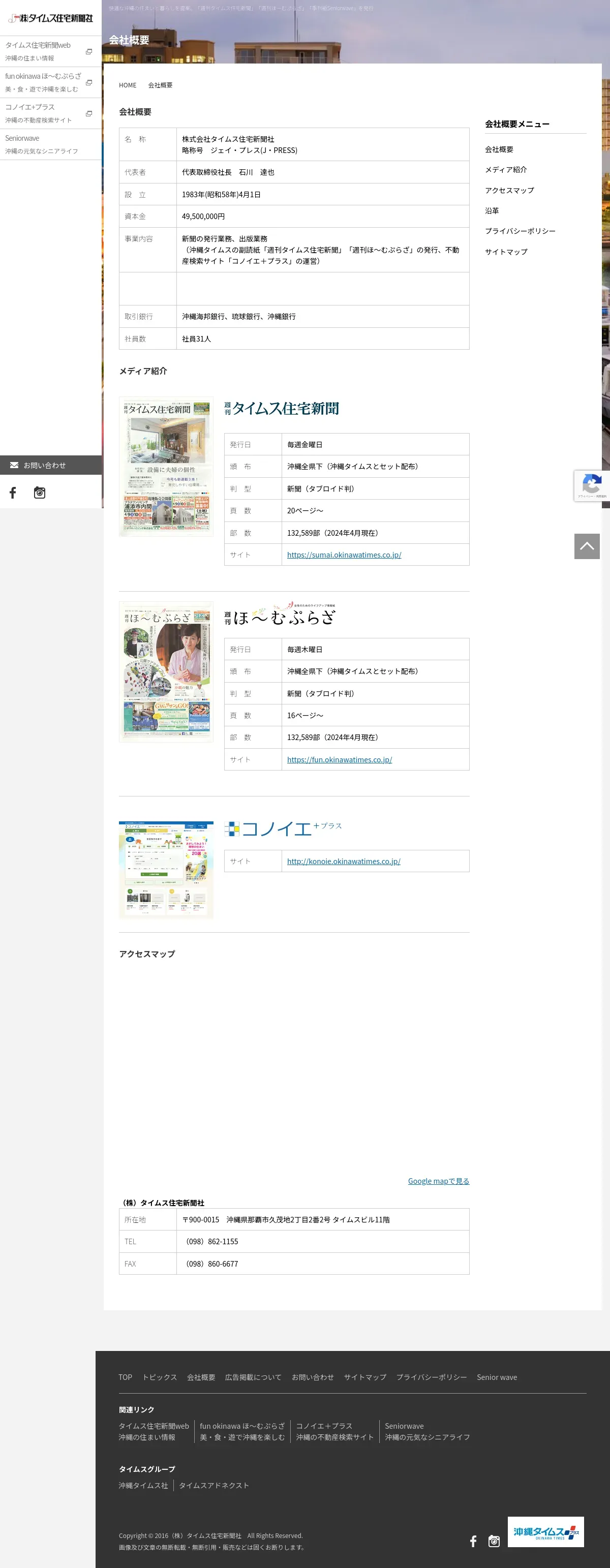Click the お問い合わせ contact button
The image size is (610, 1568).
[50, 465]
